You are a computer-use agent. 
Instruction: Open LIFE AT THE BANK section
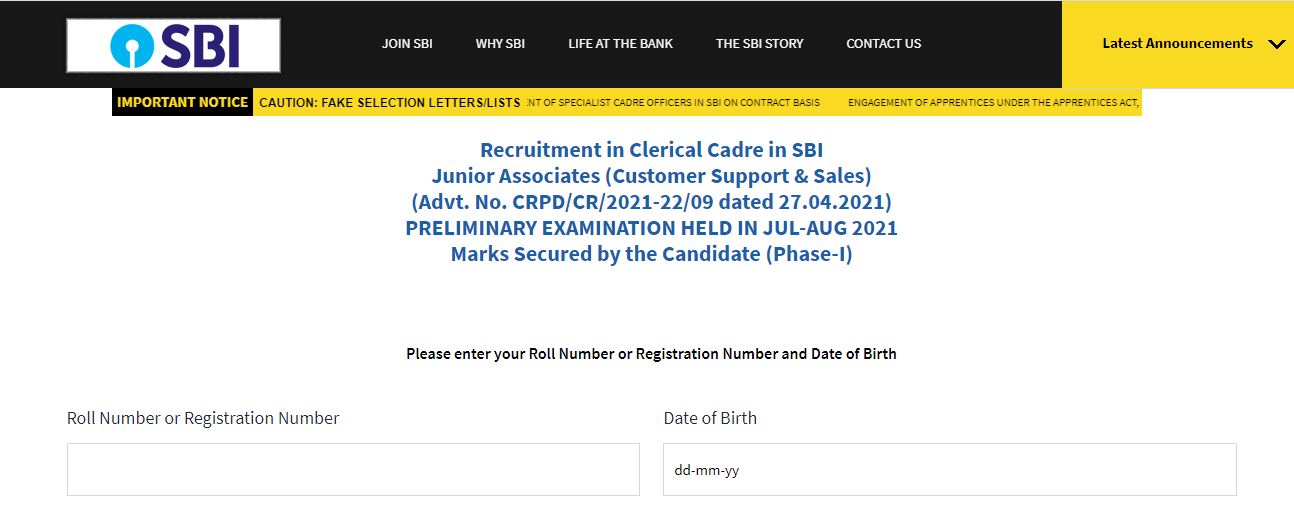pyautogui.click(x=620, y=44)
